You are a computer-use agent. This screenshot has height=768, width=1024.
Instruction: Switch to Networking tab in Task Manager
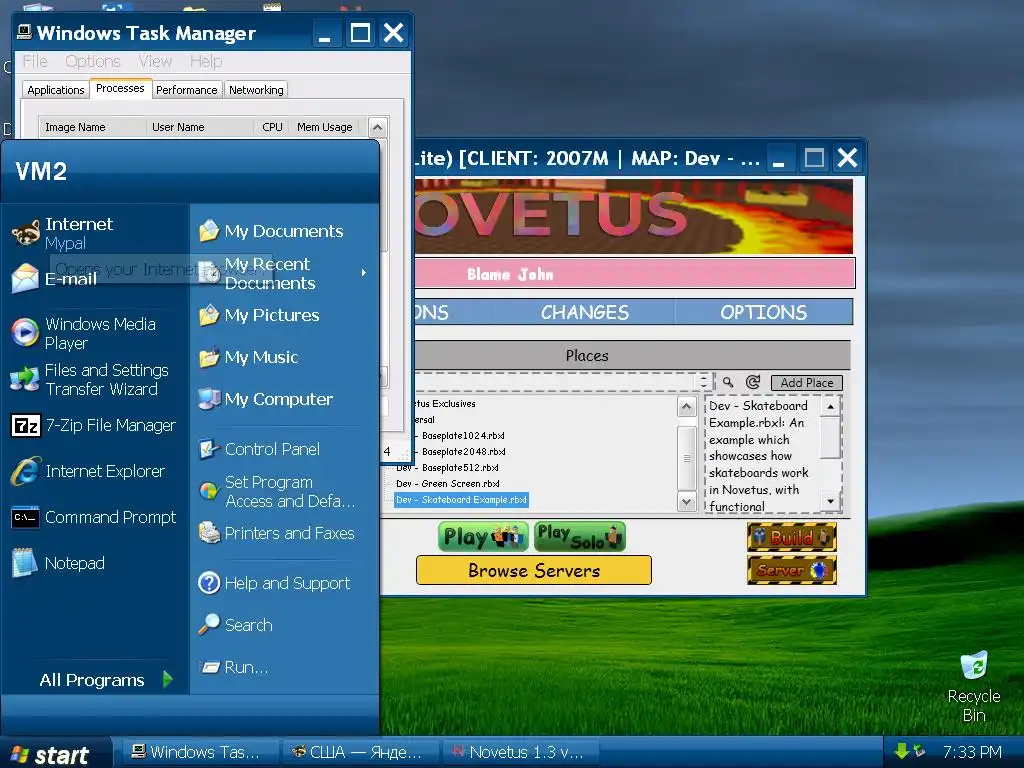(x=256, y=90)
